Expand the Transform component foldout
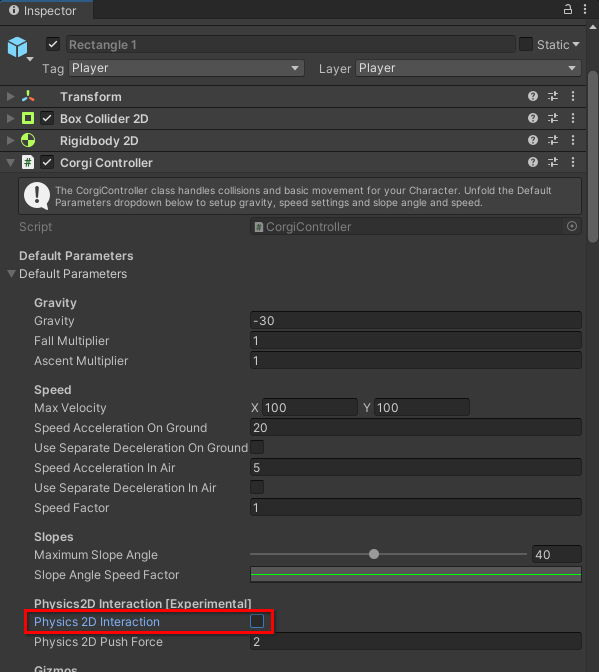This screenshot has width=599, height=672. [x=11, y=96]
